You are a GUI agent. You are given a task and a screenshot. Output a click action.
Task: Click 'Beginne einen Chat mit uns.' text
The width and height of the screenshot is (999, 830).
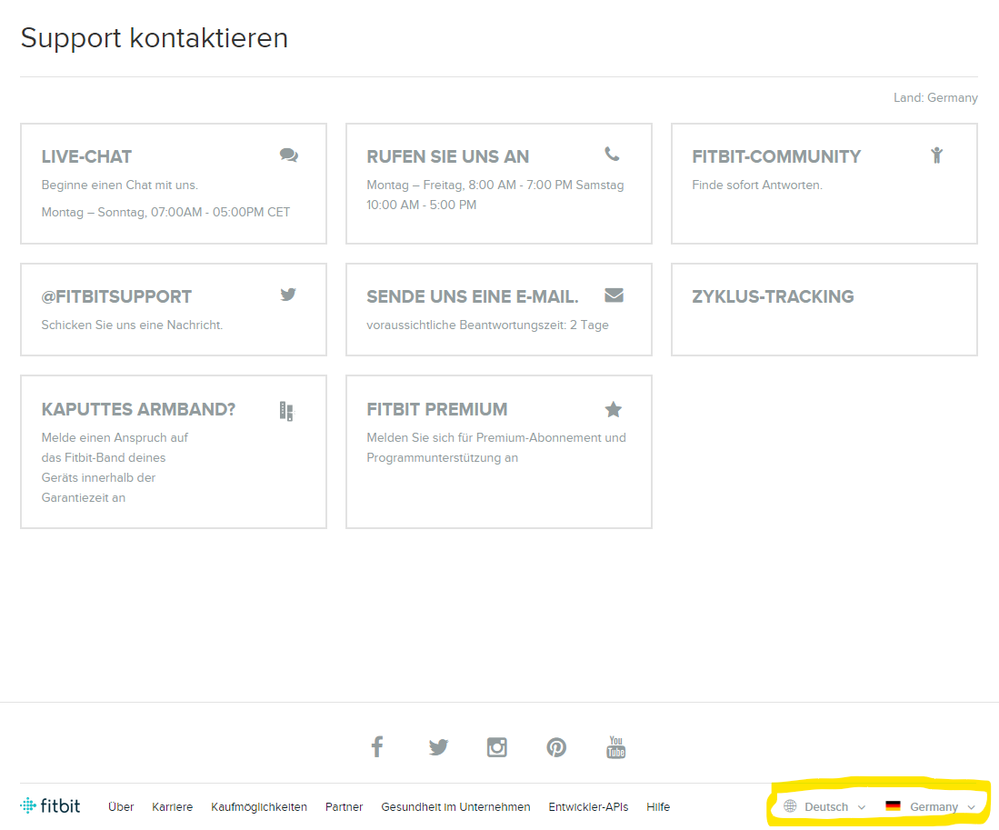point(120,185)
